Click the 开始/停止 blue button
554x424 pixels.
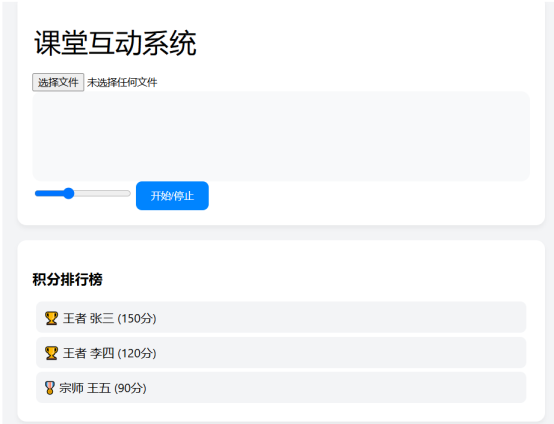(172, 196)
